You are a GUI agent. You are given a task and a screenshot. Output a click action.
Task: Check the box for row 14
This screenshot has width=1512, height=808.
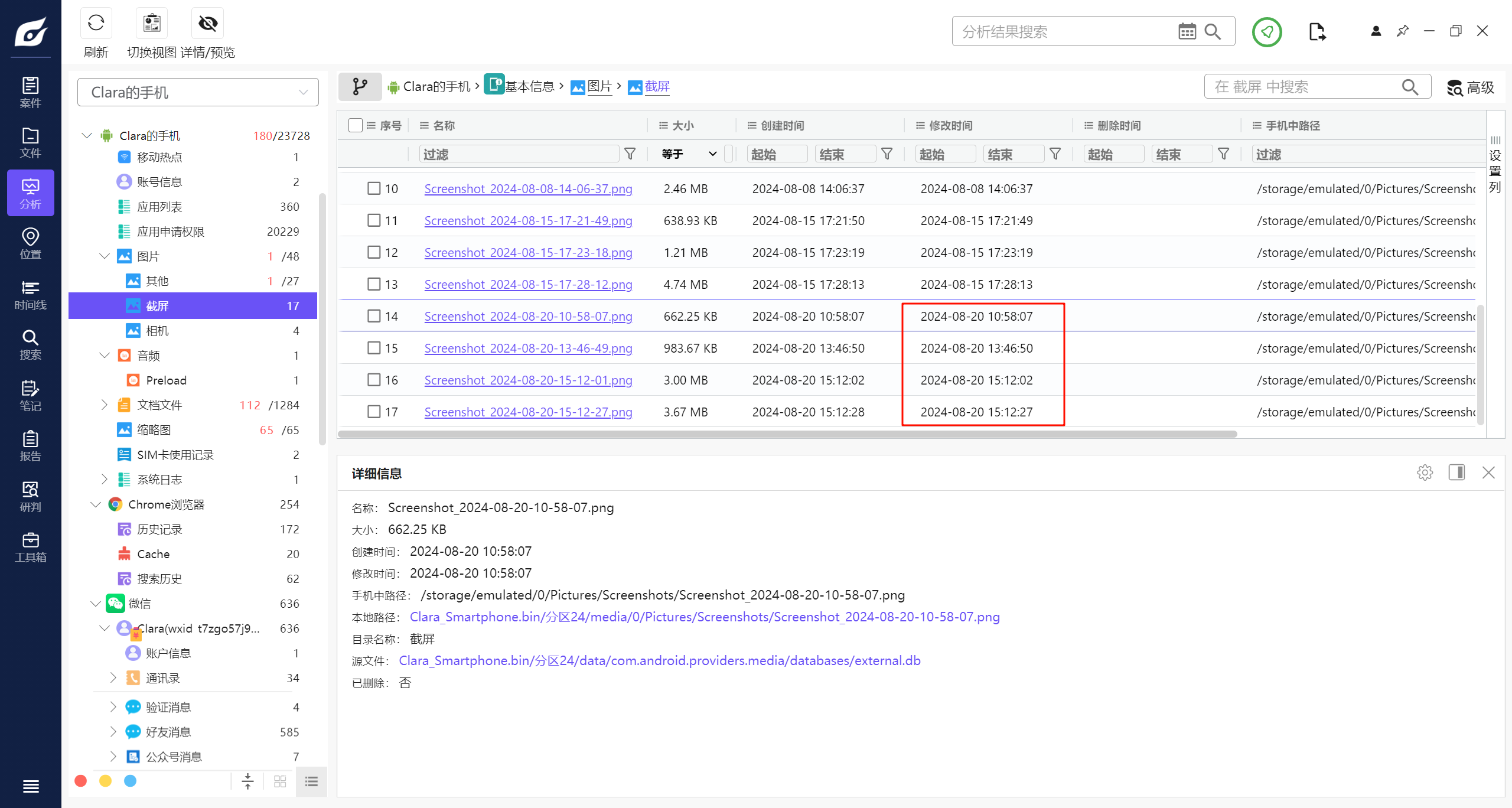pyautogui.click(x=374, y=316)
